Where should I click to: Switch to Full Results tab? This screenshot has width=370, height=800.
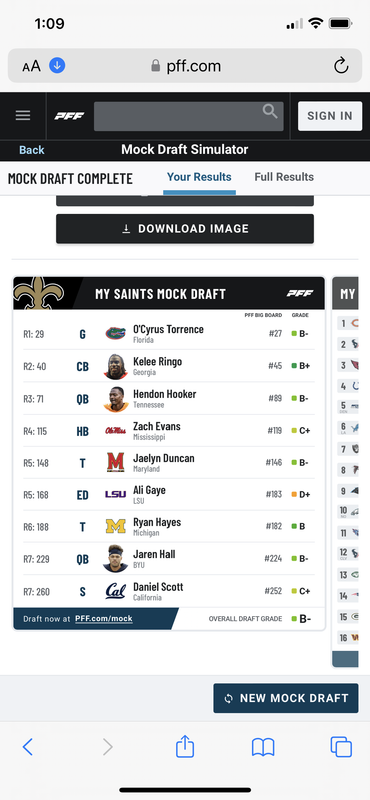[284, 177]
